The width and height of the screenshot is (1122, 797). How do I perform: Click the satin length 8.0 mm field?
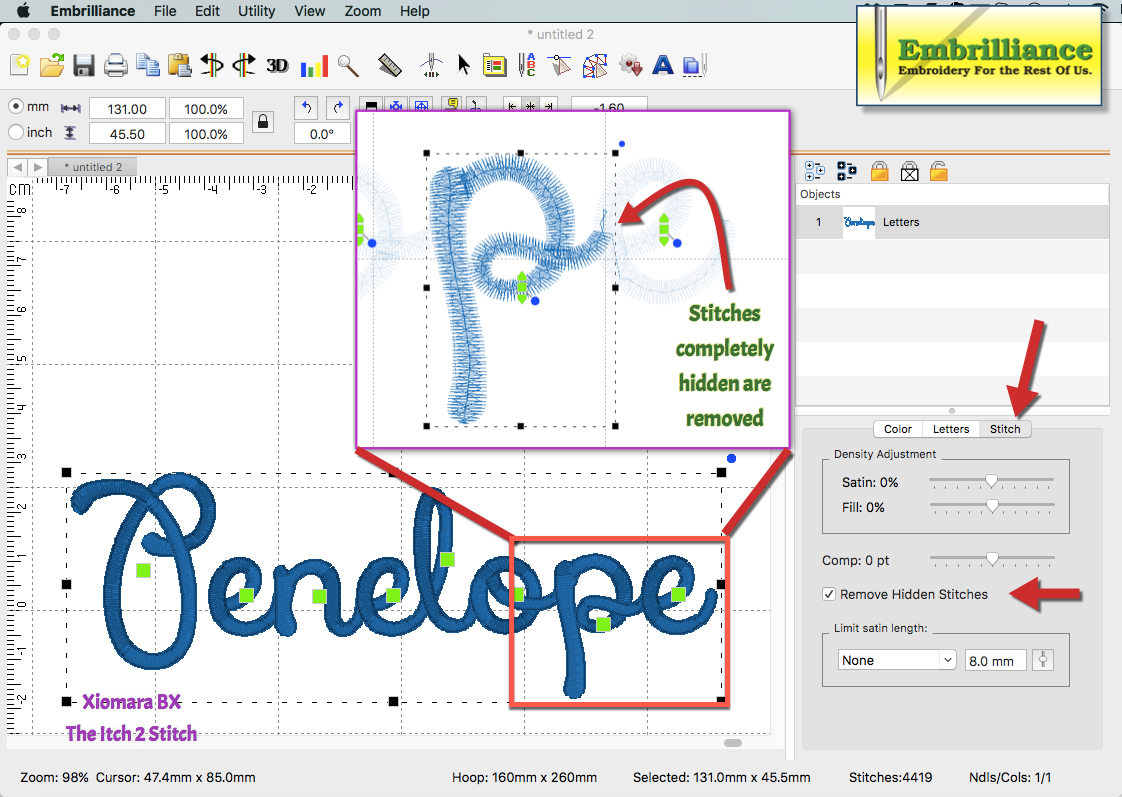pos(995,660)
